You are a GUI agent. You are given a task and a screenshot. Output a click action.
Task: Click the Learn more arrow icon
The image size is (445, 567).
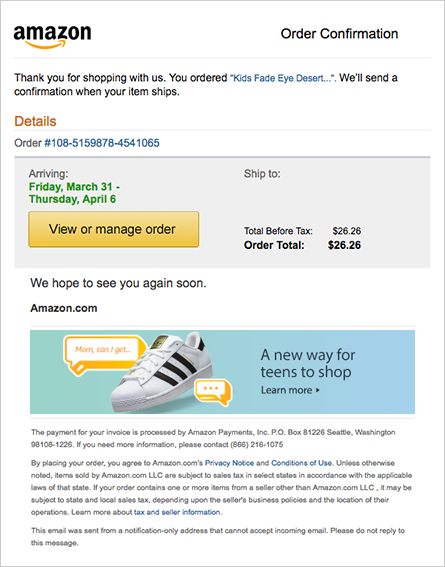[318, 390]
